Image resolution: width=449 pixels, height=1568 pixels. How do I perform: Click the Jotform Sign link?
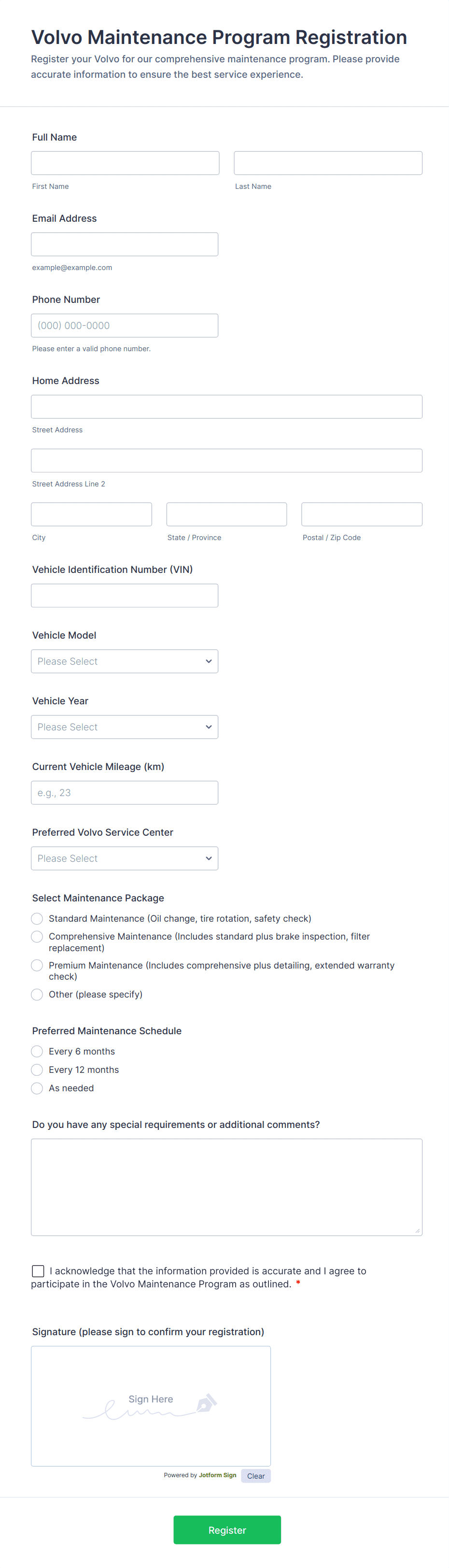click(217, 1475)
